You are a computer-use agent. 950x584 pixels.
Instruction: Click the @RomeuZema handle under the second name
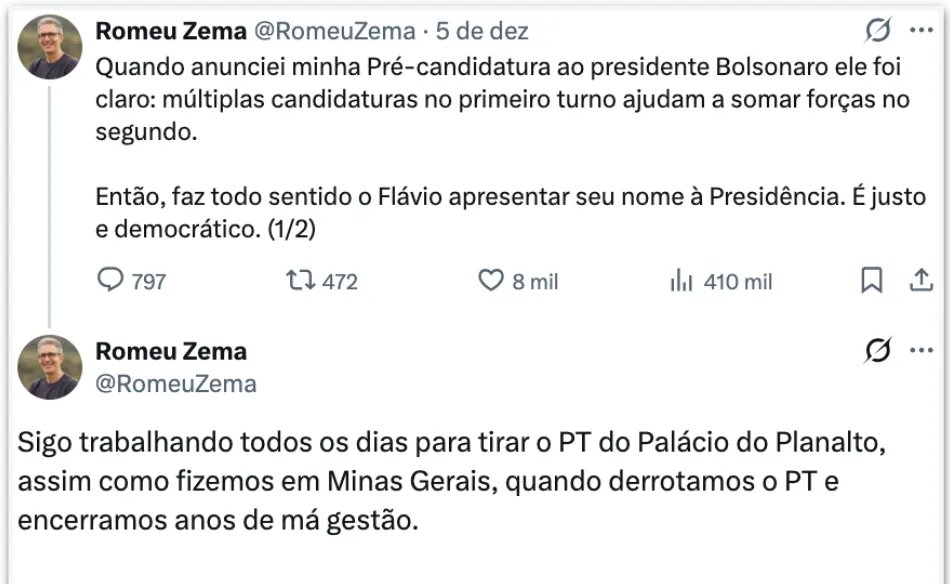(x=176, y=383)
